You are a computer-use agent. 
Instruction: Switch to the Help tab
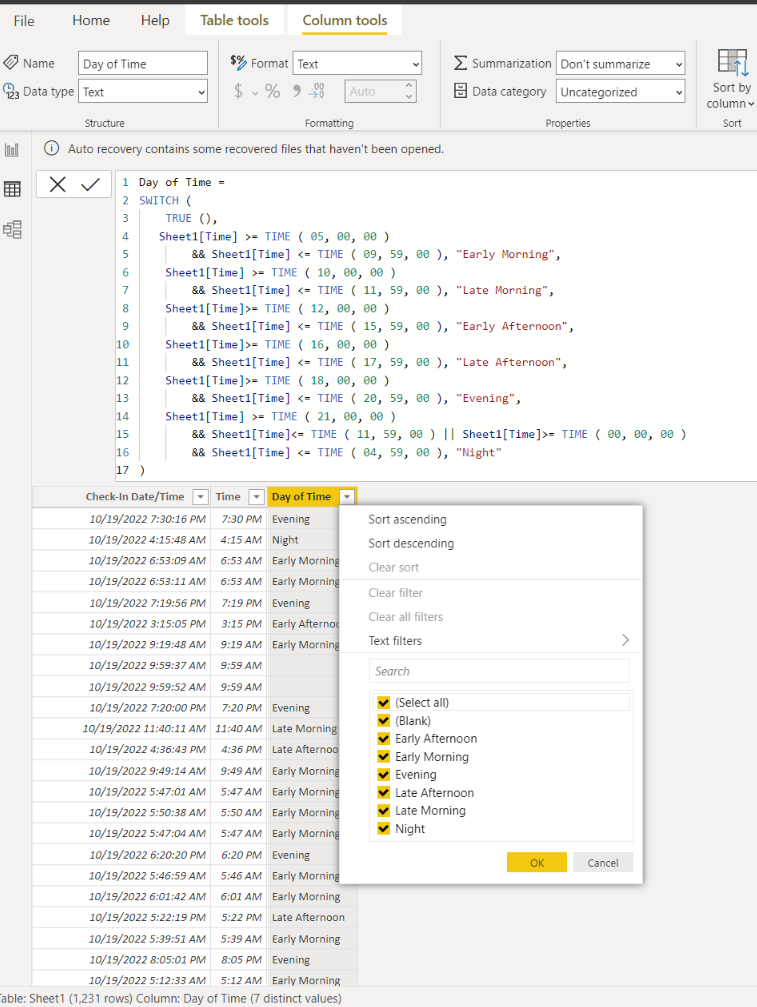pyautogui.click(x=155, y=21)
